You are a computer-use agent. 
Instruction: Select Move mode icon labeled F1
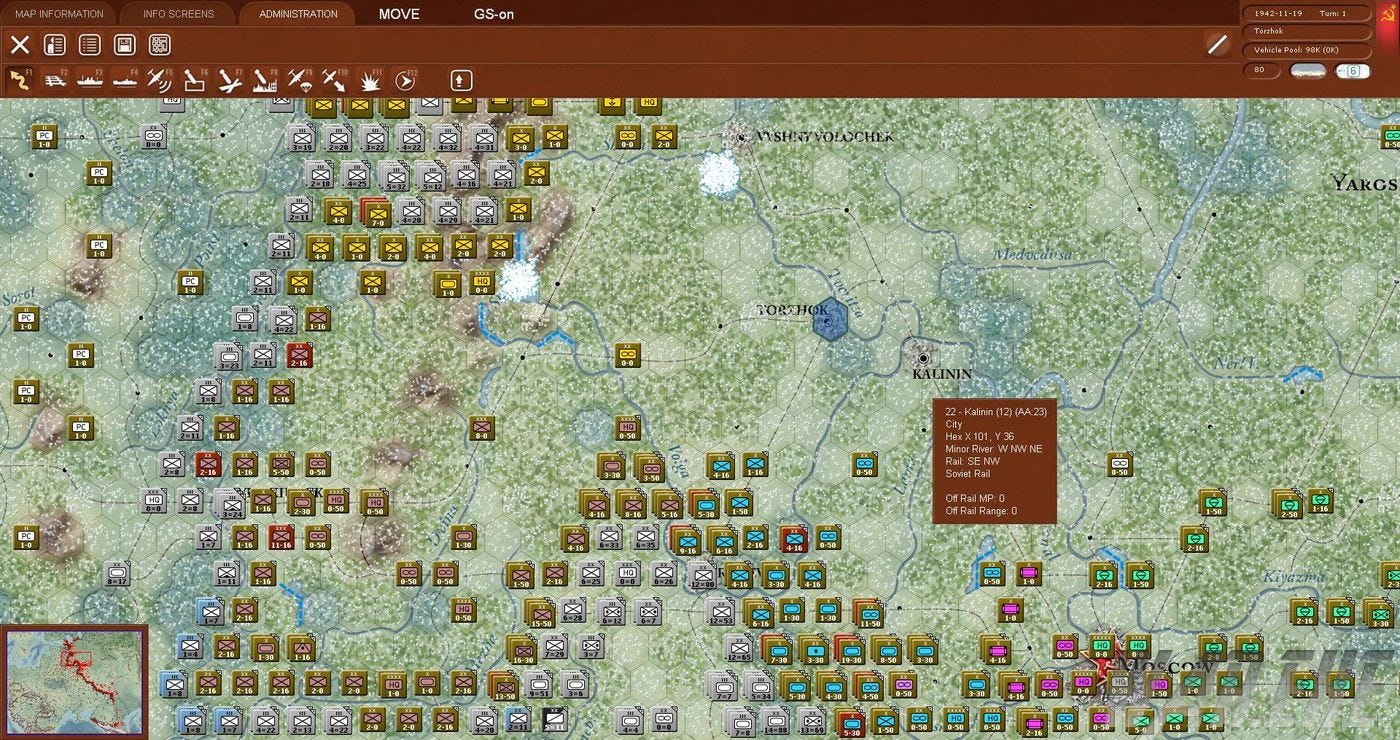(20, 80)
